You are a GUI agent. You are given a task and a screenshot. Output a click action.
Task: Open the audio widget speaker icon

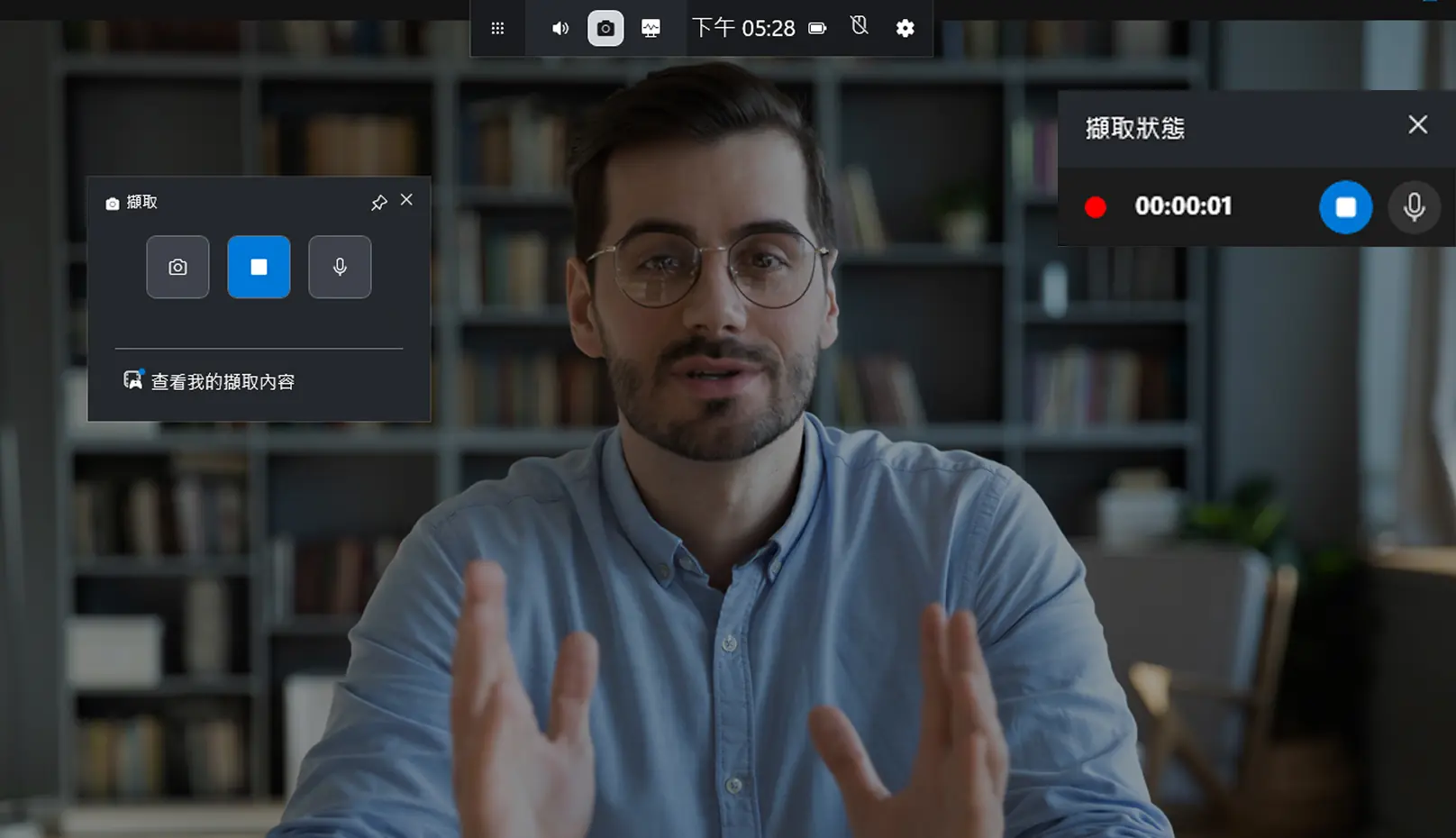click(560, 28)
